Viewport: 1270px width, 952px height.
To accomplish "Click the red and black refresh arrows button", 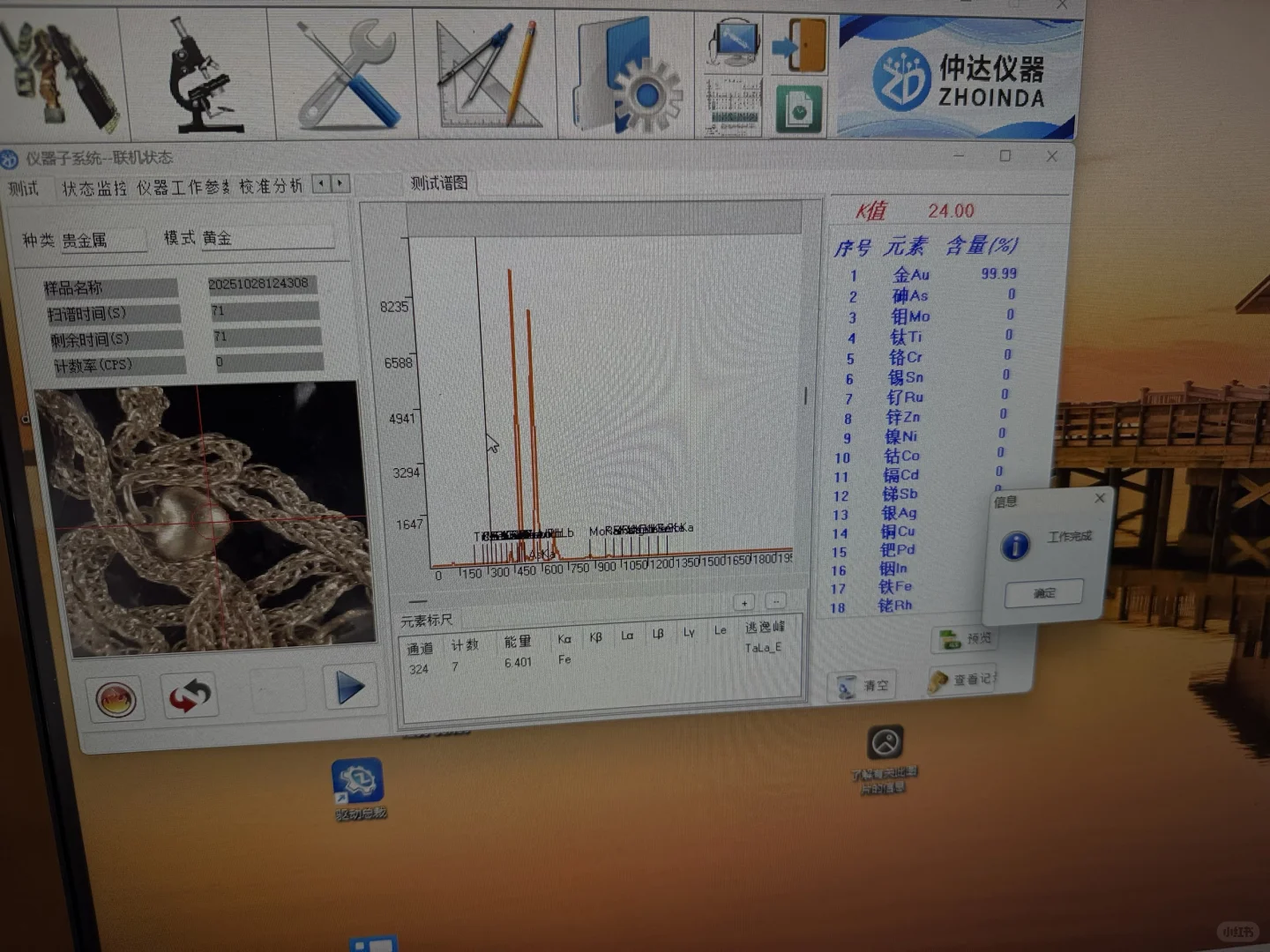I will coord(190,695).
